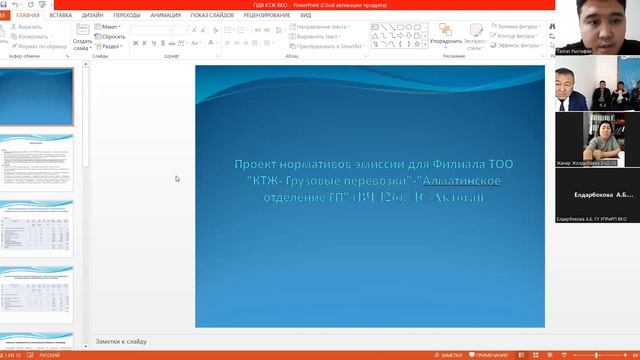Click ЗАМЕТКИ in the status bar

pyautogui.click(x=449, y=355)
